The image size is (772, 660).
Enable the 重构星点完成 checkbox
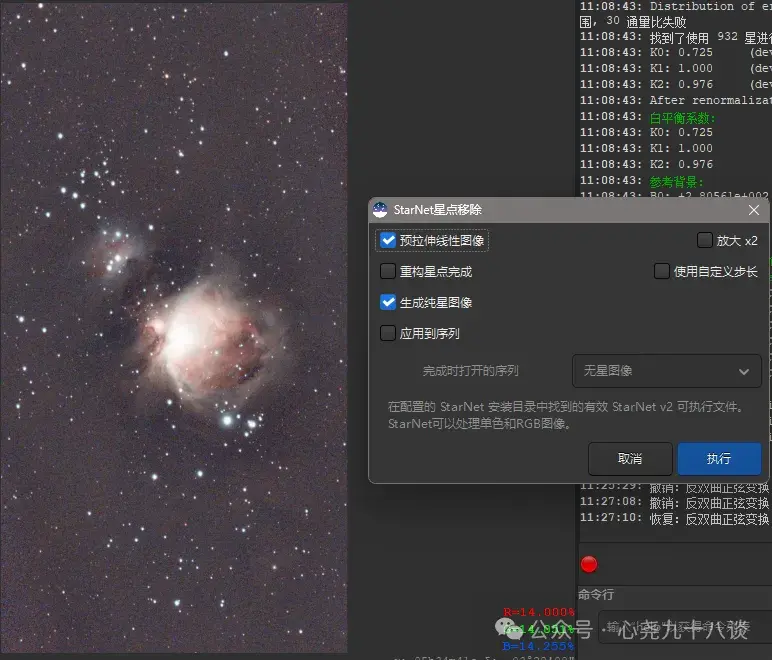pyautogui.click(x=388, y=271)
